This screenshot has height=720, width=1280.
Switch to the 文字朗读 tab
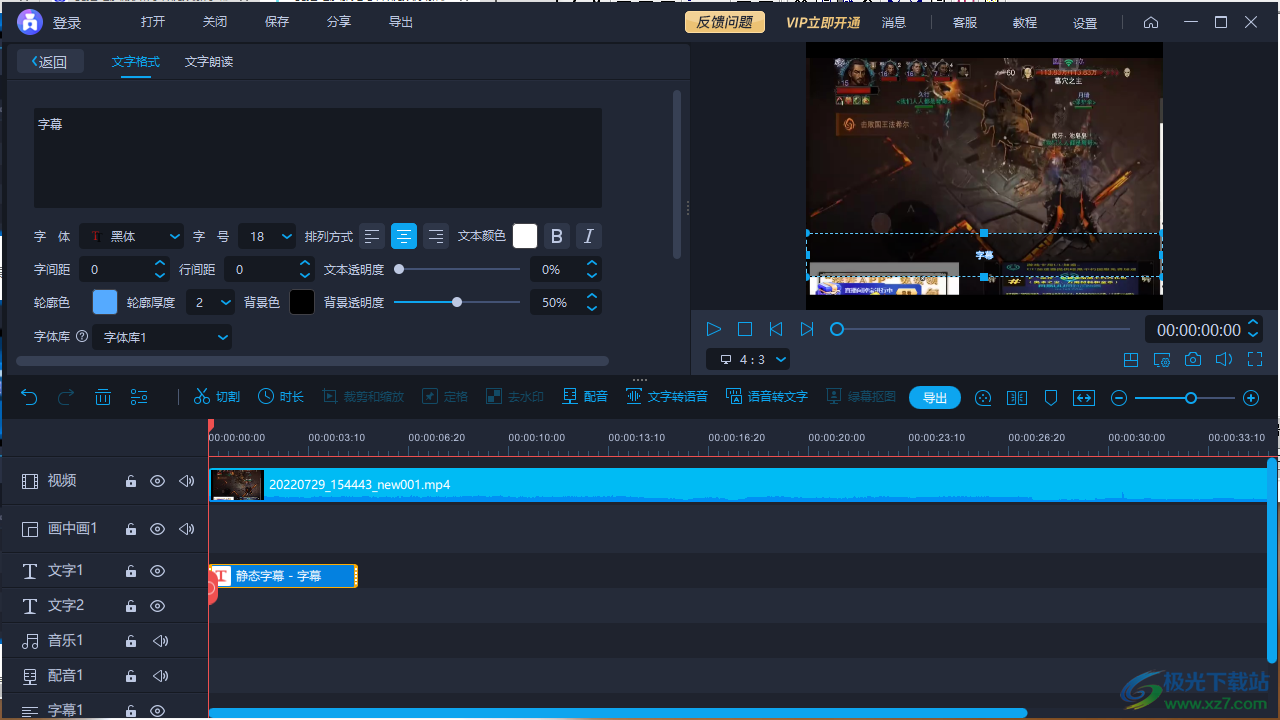tap(209, 61)
